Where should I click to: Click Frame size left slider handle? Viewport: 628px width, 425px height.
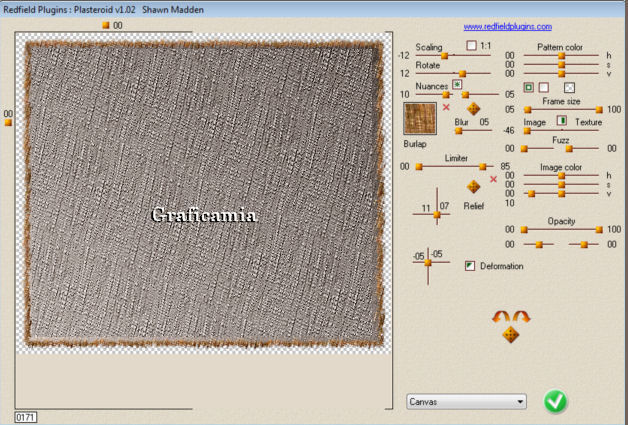[x=527, y=110]
